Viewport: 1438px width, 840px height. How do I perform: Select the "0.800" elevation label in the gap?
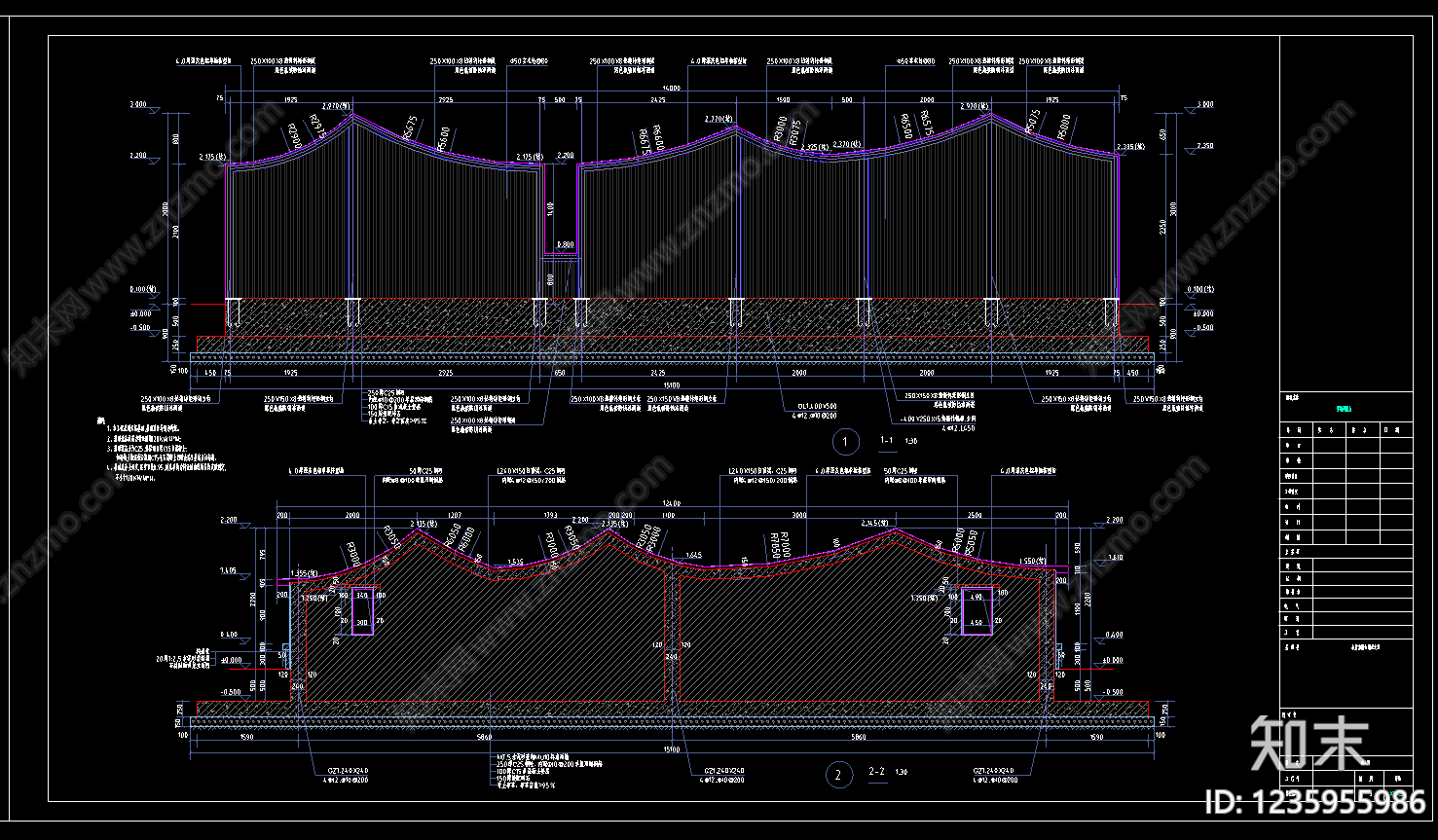tap(566, 244)
